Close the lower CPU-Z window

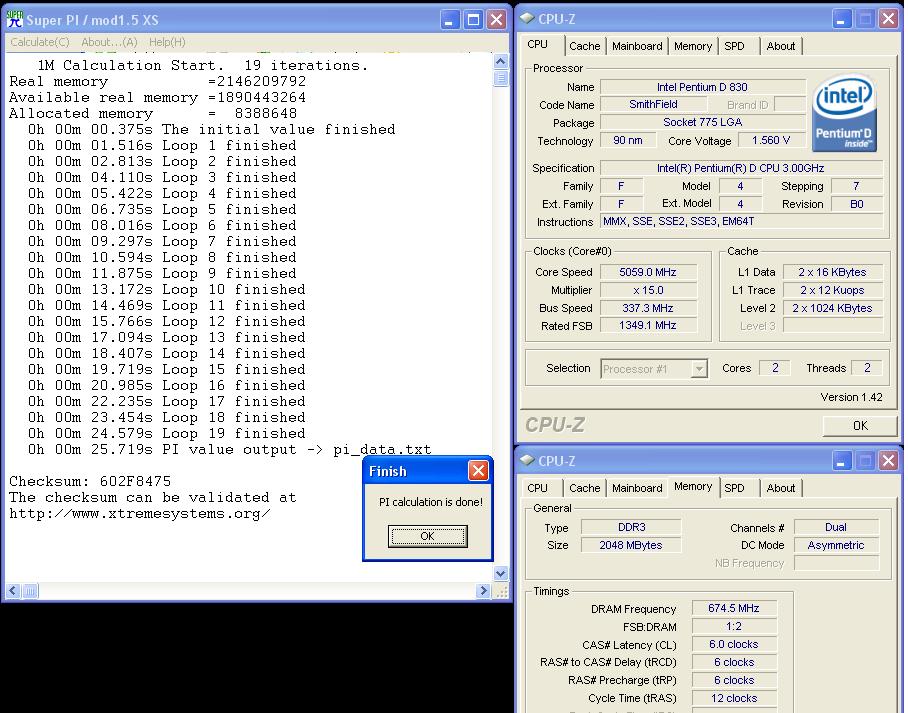(888, 461)
